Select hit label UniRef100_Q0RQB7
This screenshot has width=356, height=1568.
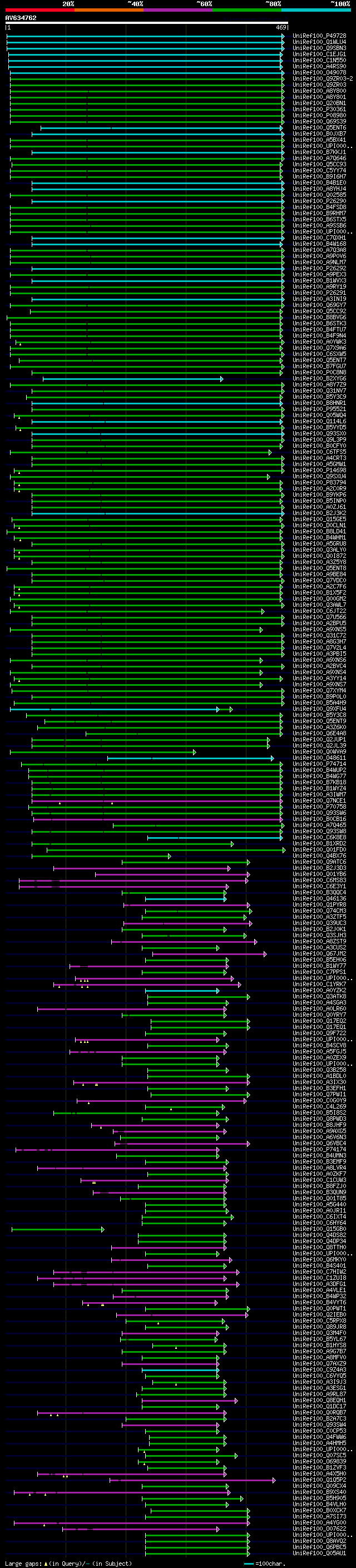pyautogui.click(x=319, y=1412)
